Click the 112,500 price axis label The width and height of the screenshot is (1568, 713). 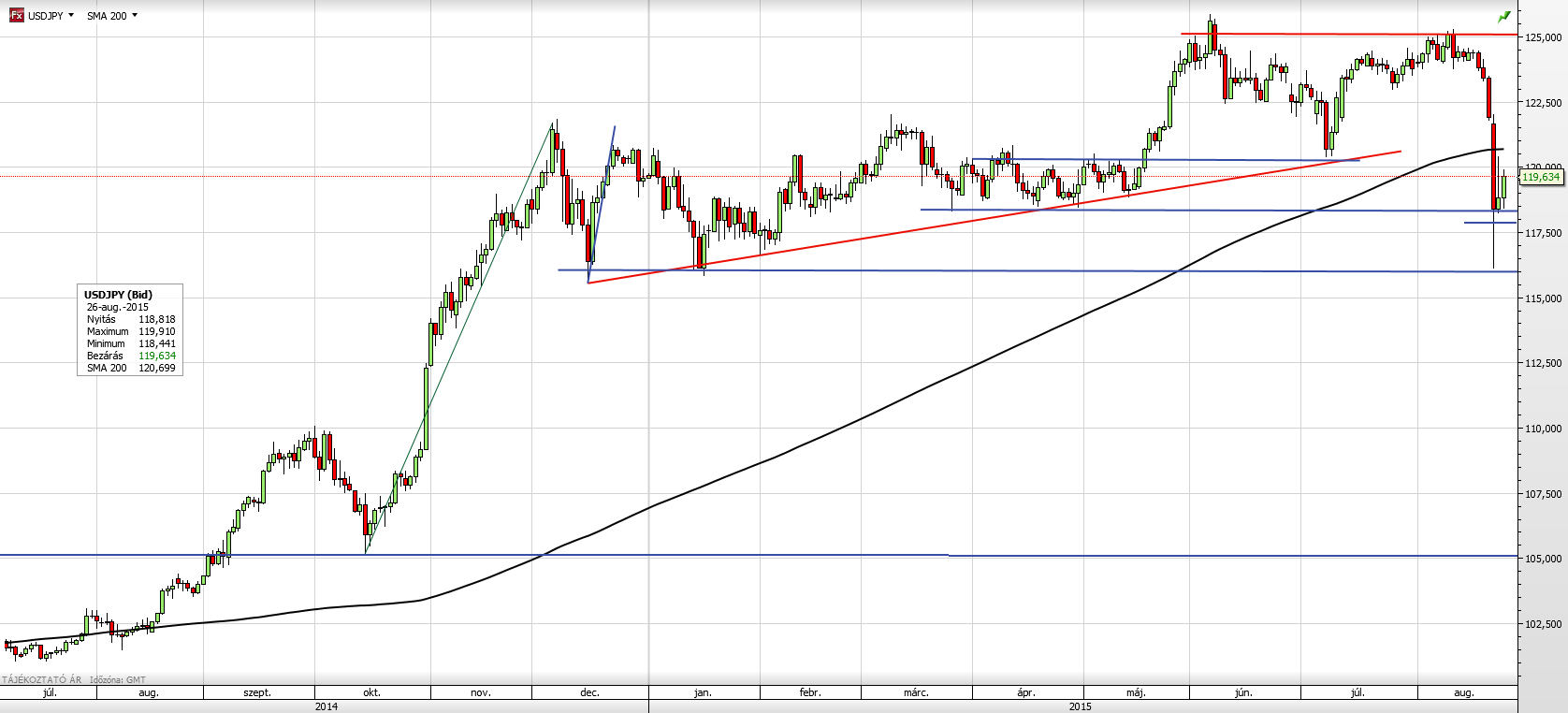click(1543, 363)
